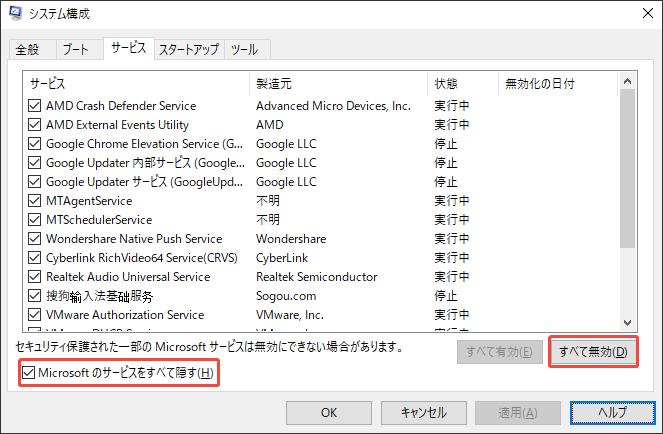This screenshot has width=663, height=434.
Task: Click the 無効化の日付 column header
Action: click(x=558, y=84)
